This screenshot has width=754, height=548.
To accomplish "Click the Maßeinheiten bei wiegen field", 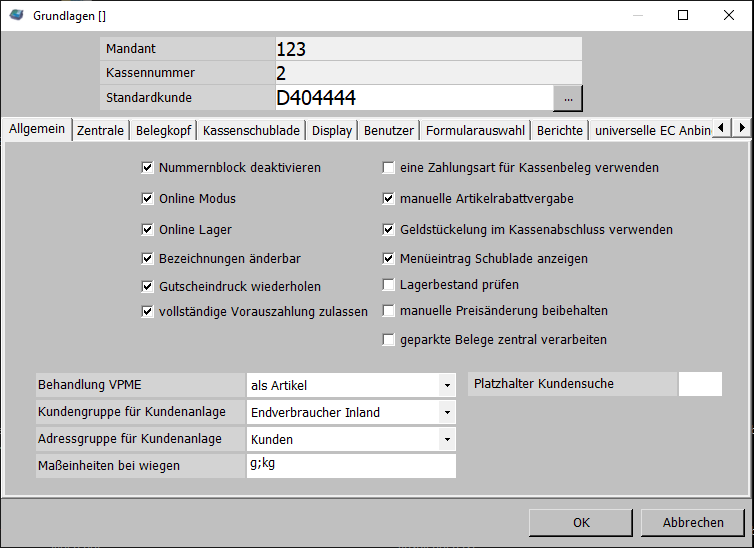I will [350, 466].
